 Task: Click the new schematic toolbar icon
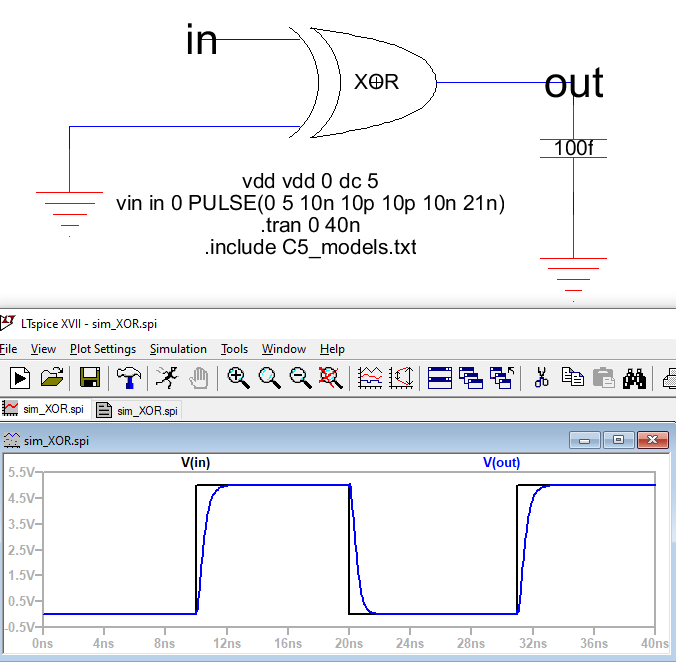pyautogui.click(x=19, y=377)
